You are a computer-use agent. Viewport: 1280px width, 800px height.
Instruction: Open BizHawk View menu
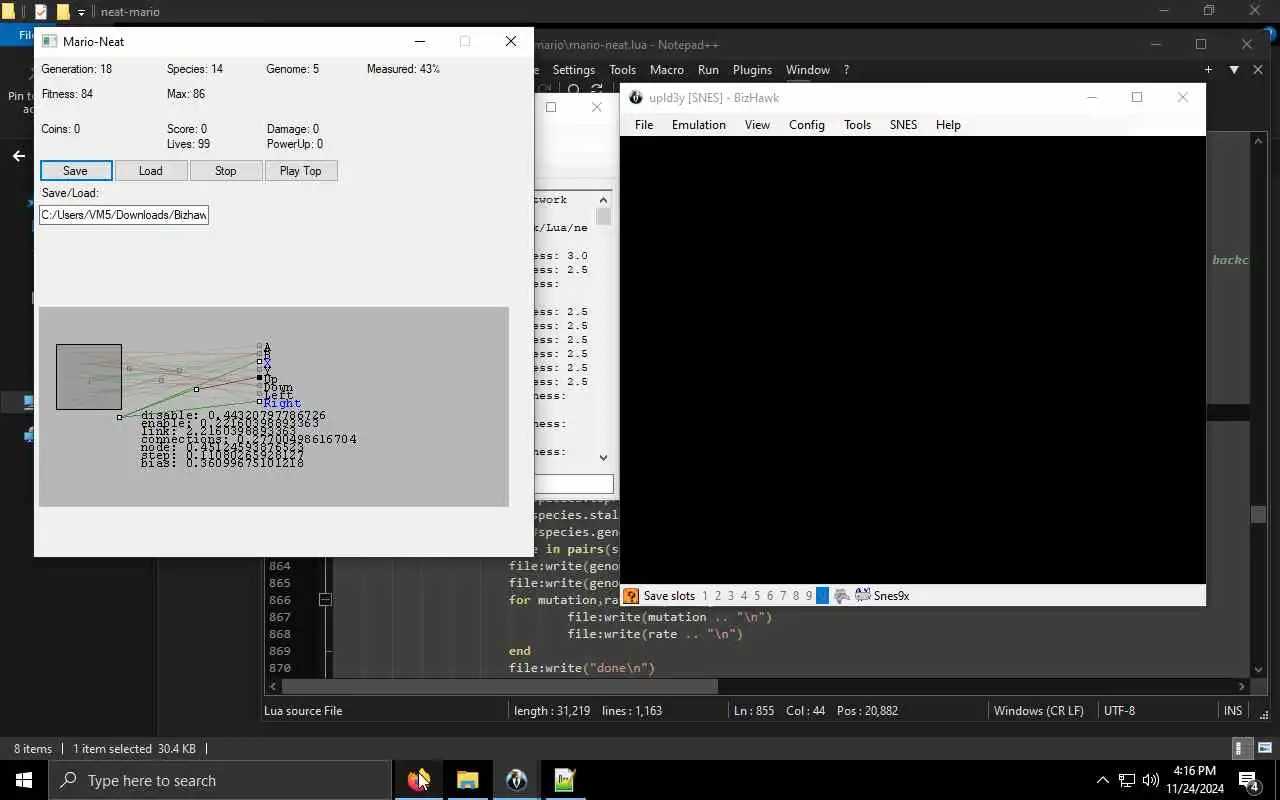[757, 125]
